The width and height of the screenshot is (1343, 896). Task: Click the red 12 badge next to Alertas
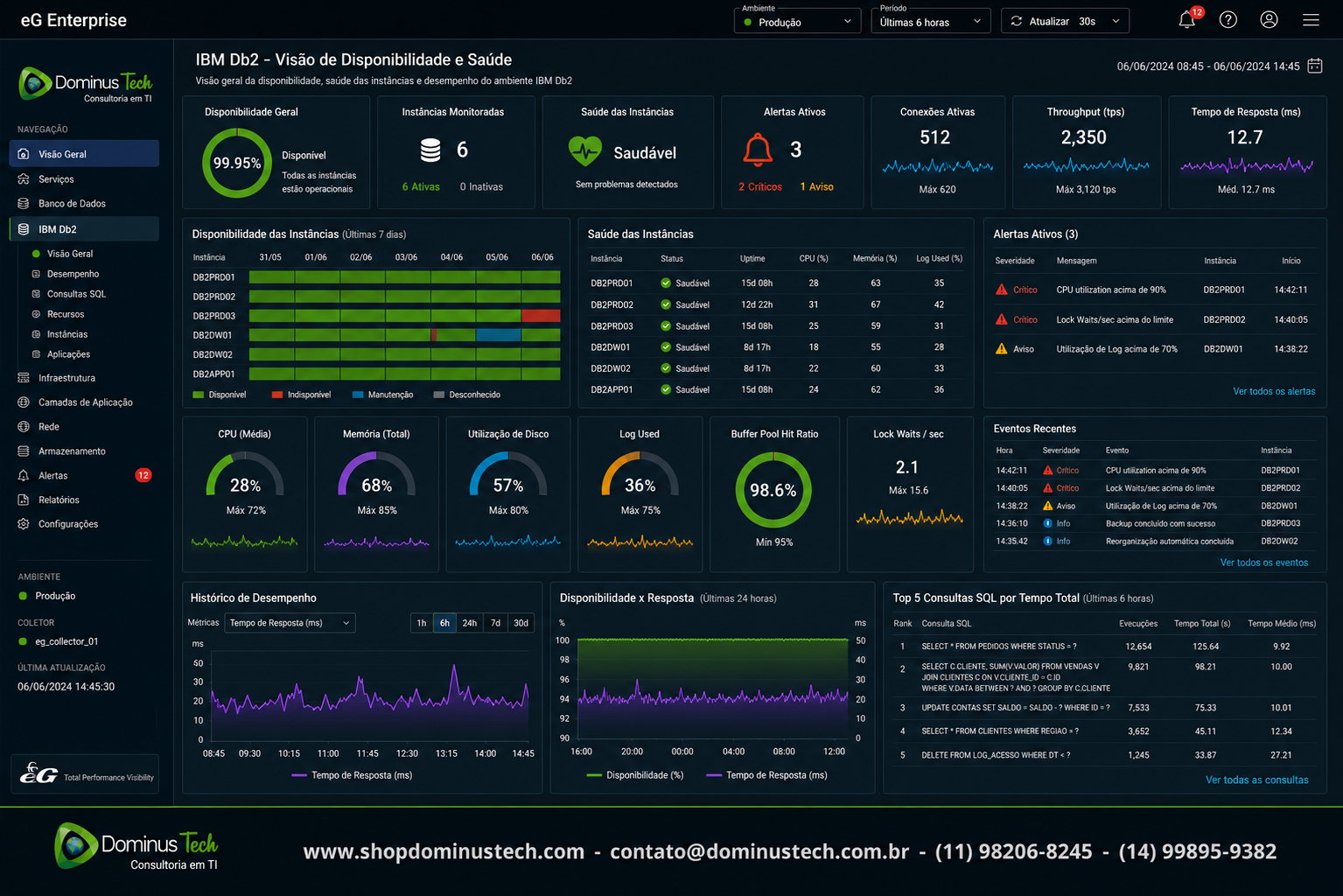(x=143, y=475)
